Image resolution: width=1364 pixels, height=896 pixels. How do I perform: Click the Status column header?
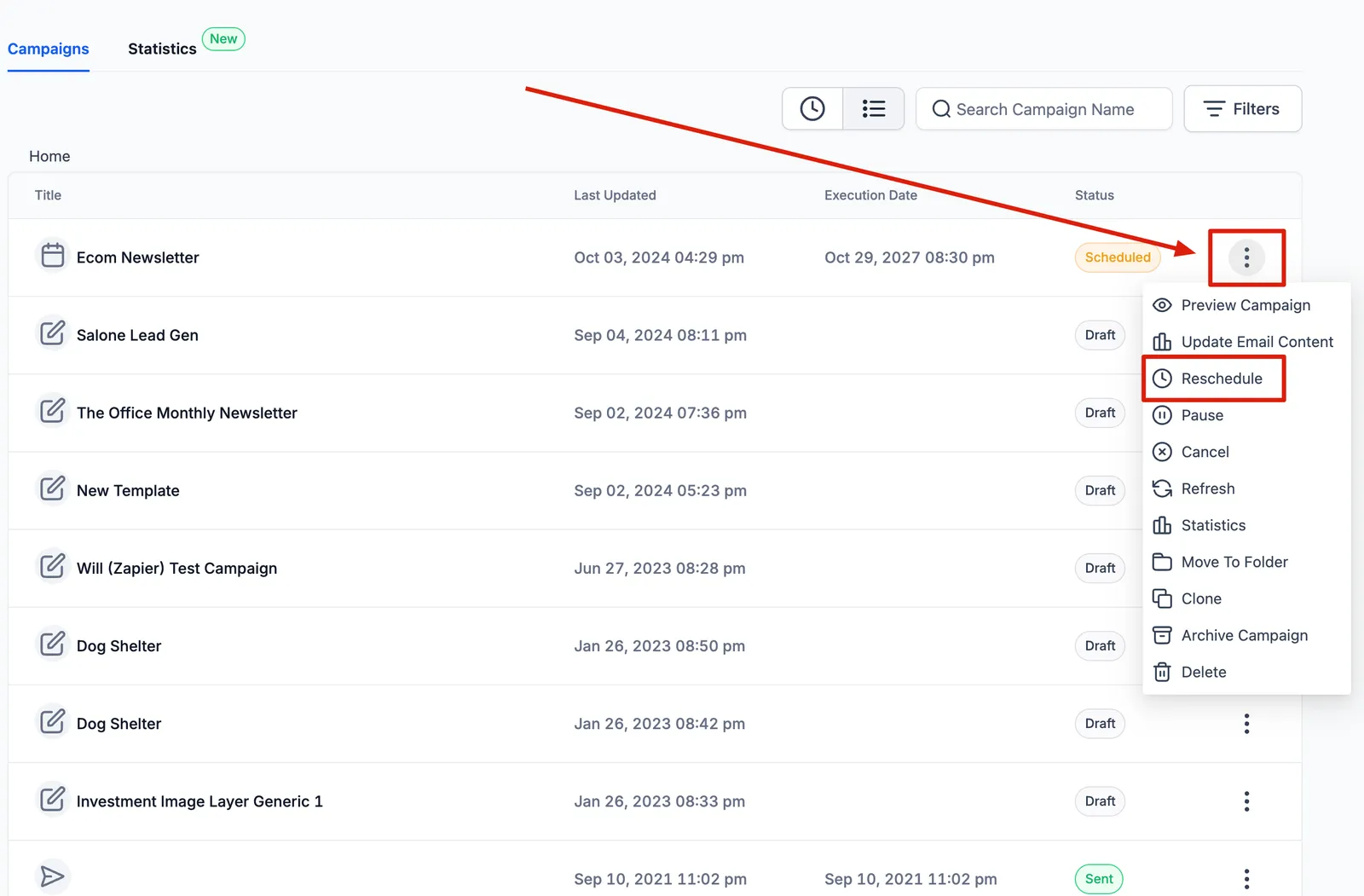tap(1095, 195)
